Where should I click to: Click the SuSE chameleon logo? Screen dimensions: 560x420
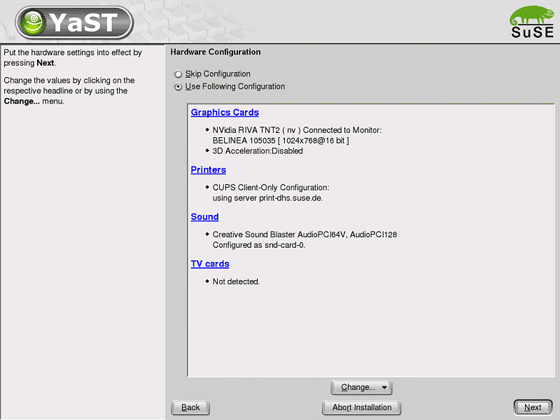pos(532,22)
